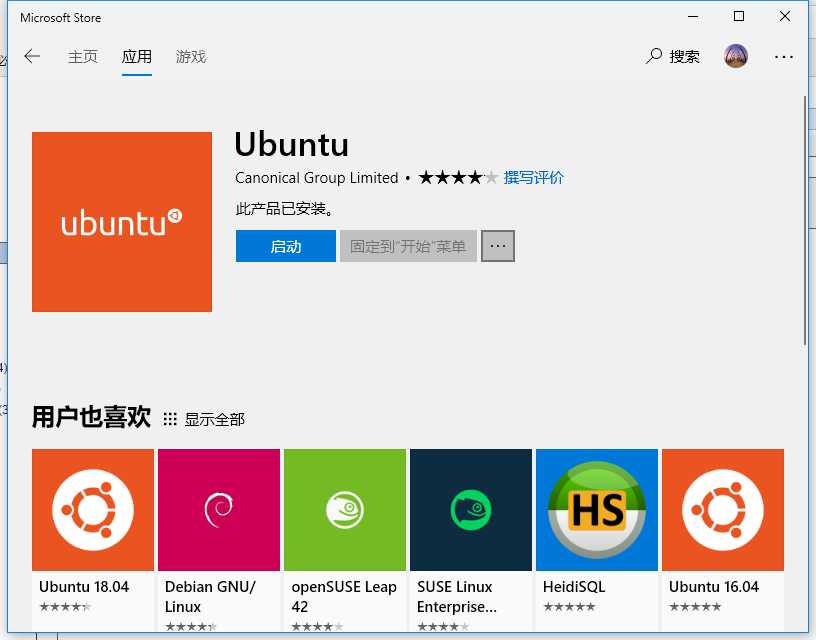Minimize the Microsoft Store window
This screenshot has height=640, width=816.
(x=693, y=17)
